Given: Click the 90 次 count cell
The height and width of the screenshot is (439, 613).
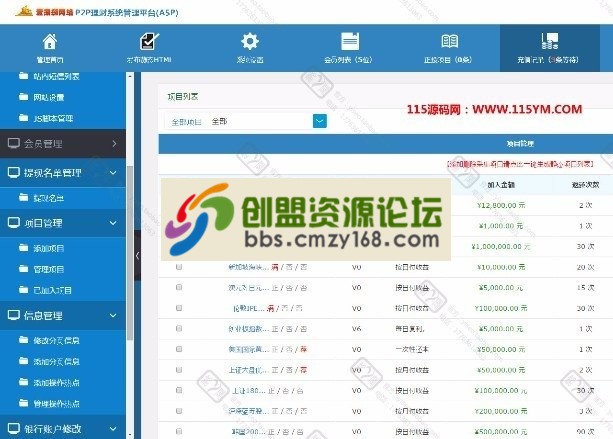Looking at the screenshot, I should pos(586,432).
